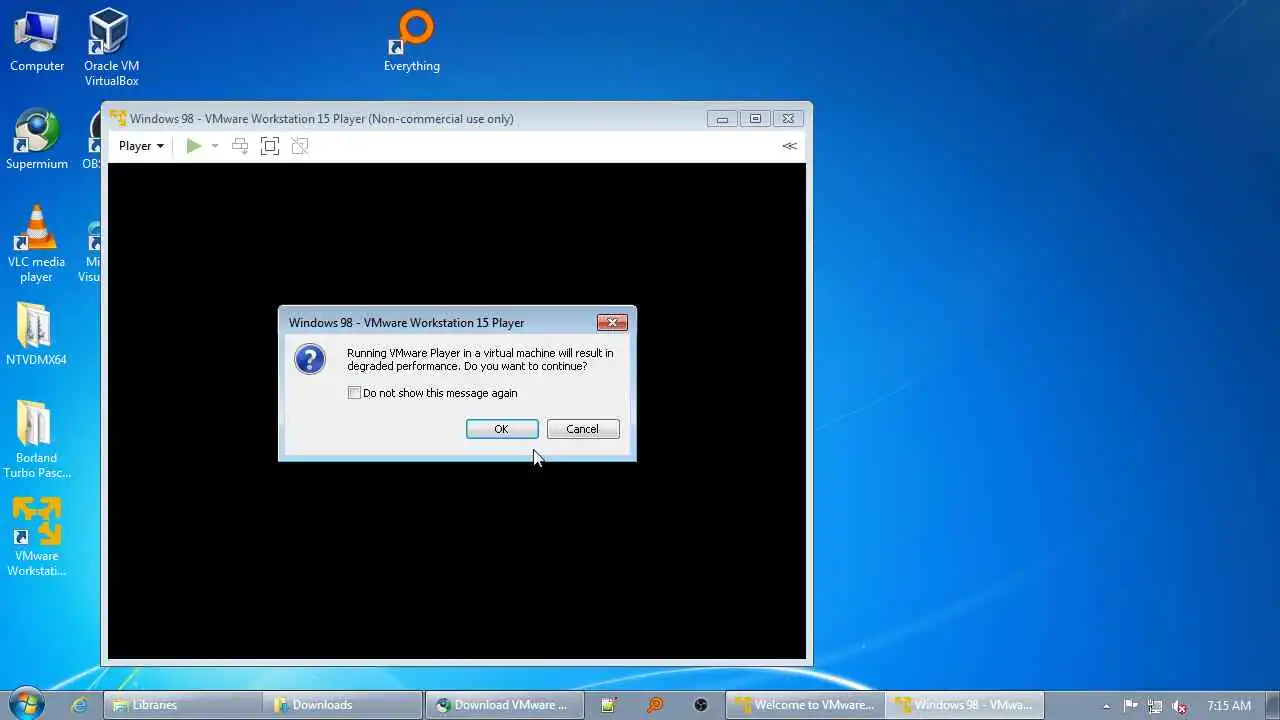The width and height of the screenshot is (1280, 720).
Task: Switch to 'Windows 98 - VMware' taskbar item
Action: [x=966, y=705]
